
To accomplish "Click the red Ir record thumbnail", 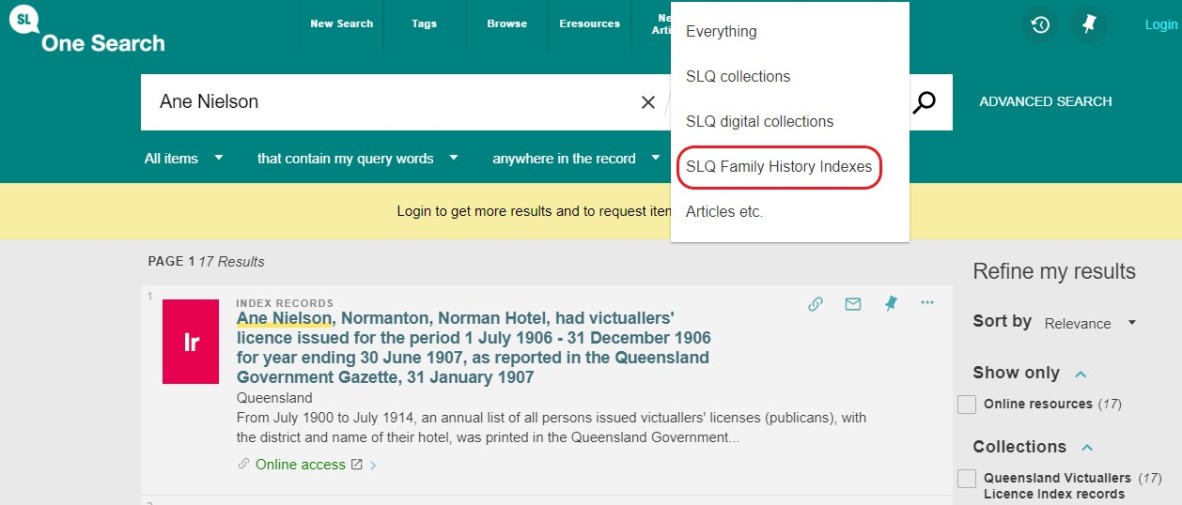I will [191, 341].
